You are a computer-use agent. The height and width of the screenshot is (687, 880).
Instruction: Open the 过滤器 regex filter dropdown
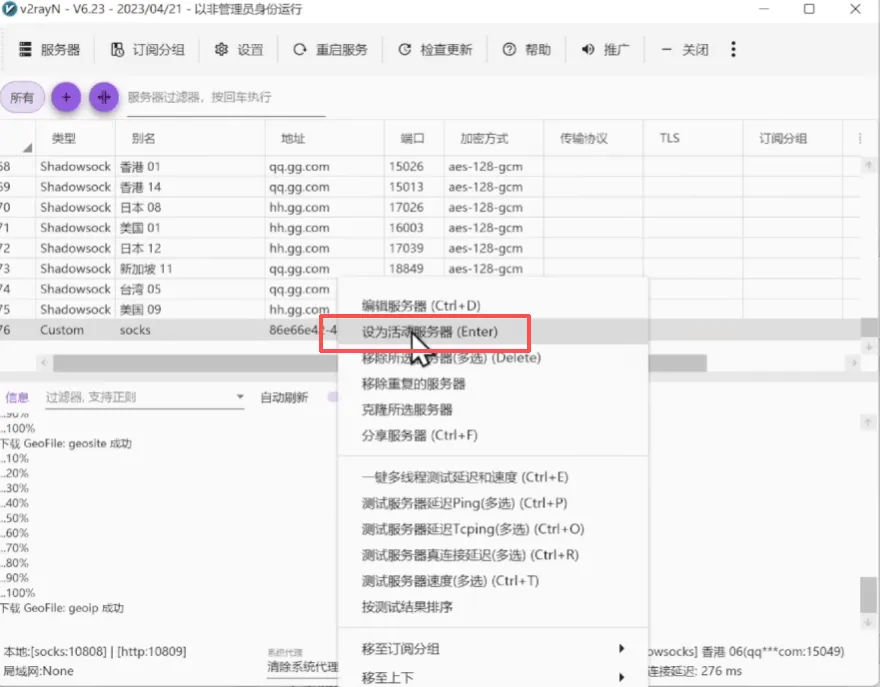(240, 397)
